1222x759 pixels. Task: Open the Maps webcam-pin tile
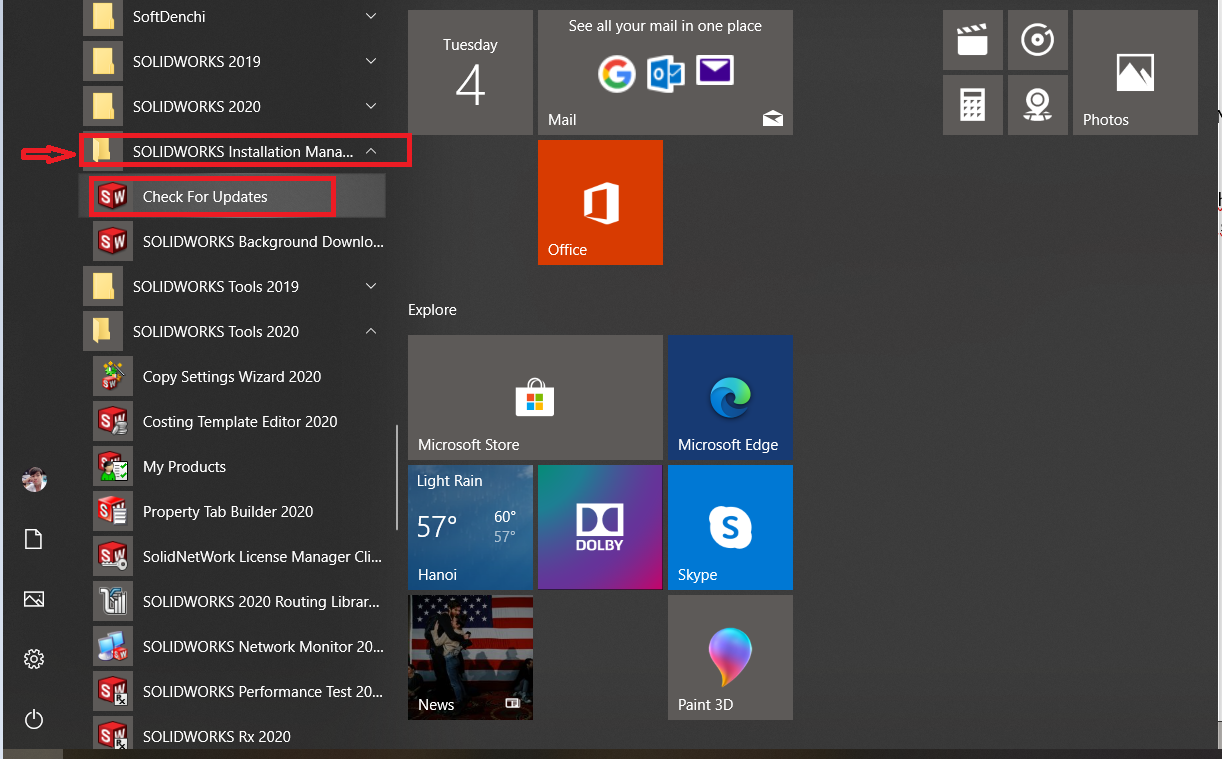(1038, 105)
